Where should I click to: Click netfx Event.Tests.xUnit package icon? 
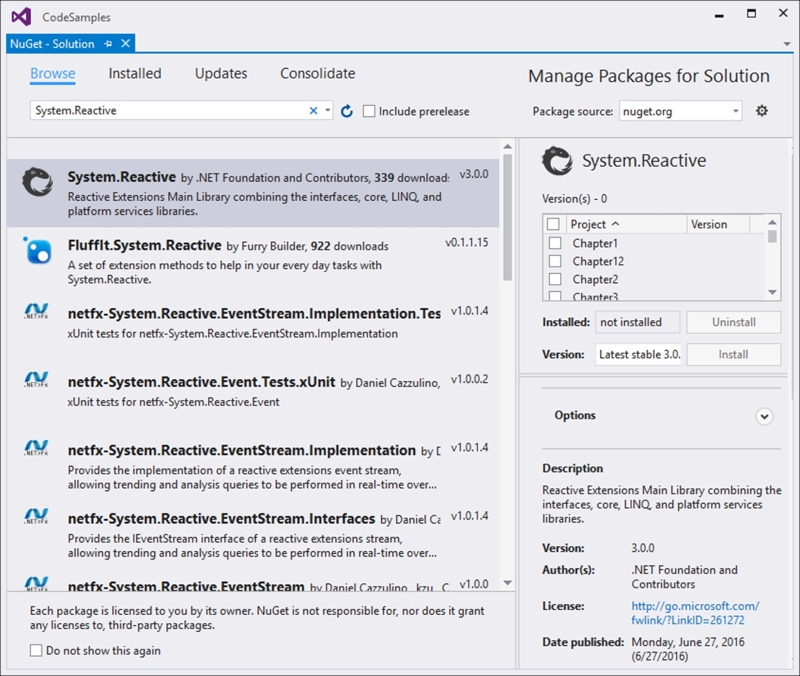point(36,380)
